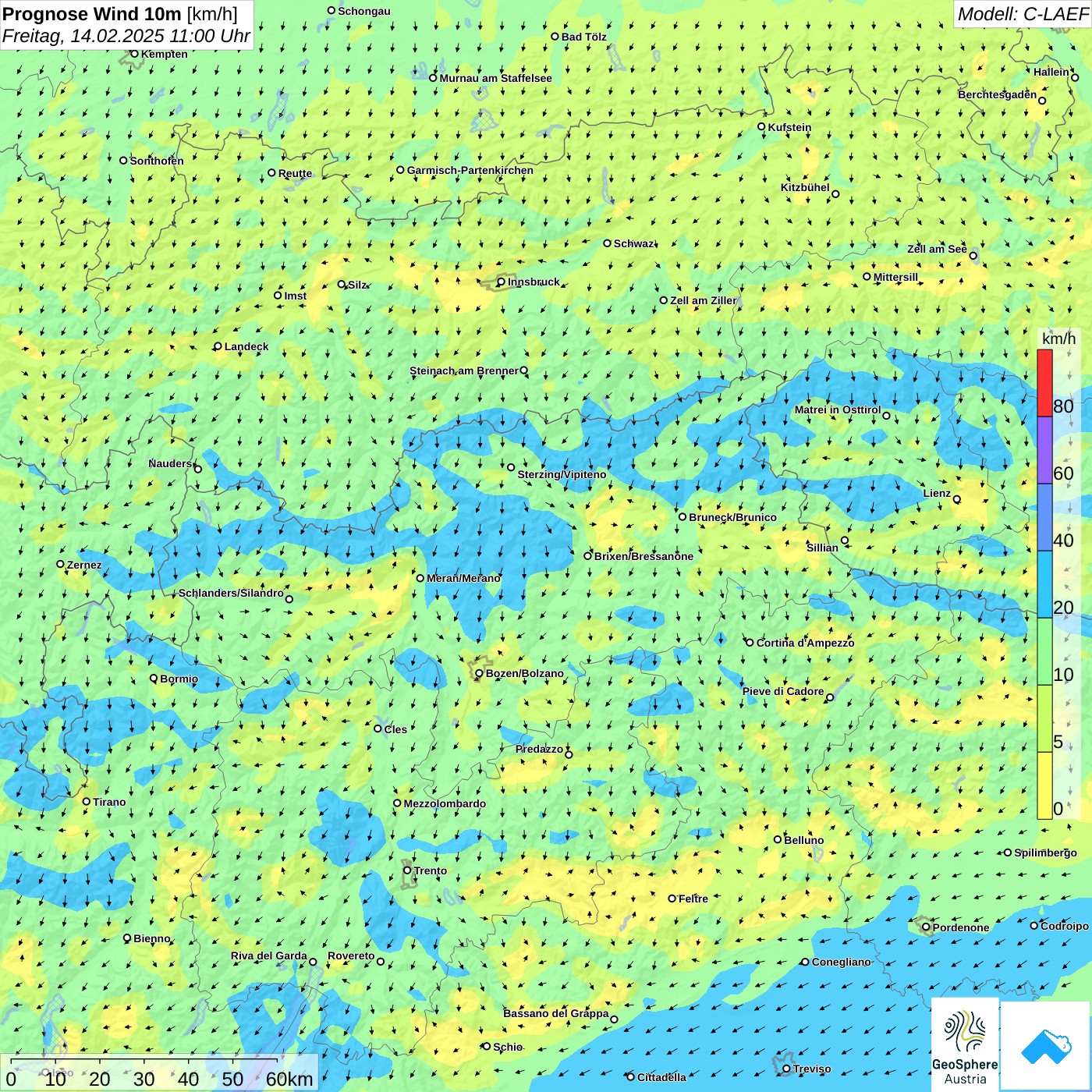Click the Treviso label

tap(812, 1069)
